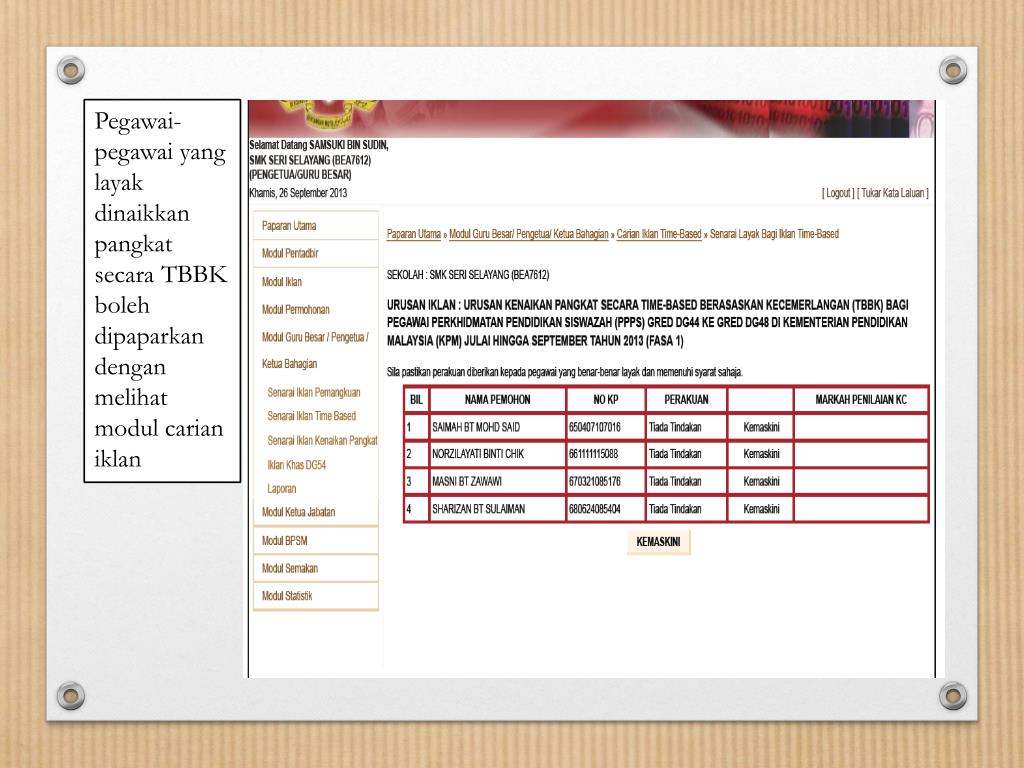Click NO KP column header

[605, 400]
